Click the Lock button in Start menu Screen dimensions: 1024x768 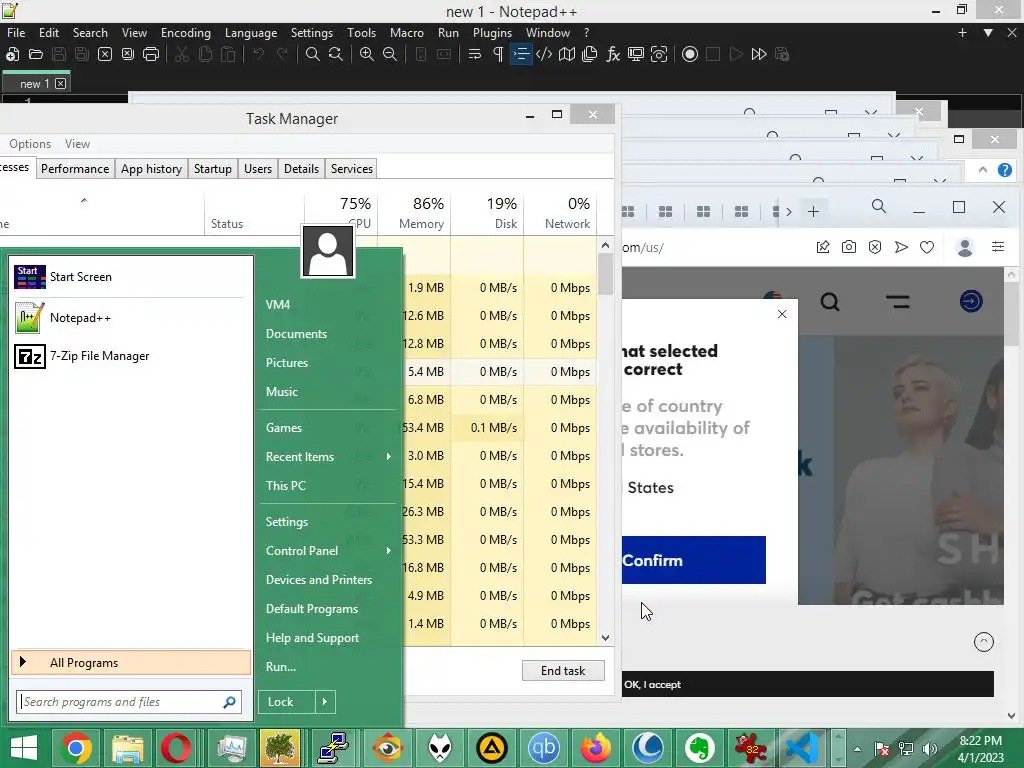[286, 701]
